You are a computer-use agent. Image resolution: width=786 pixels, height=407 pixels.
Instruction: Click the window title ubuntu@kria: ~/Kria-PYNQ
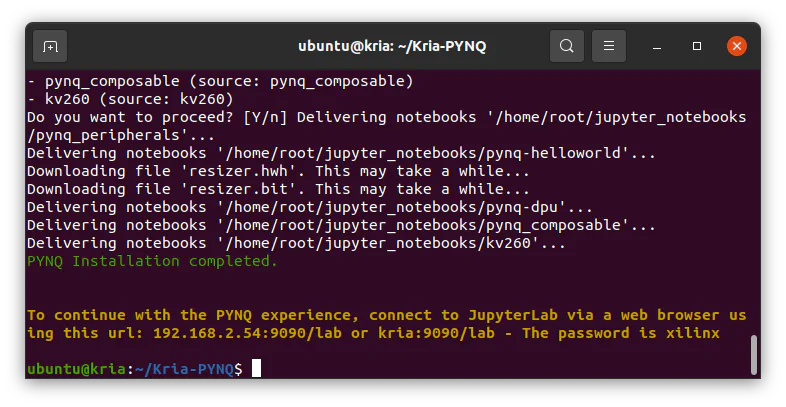coord(392,46)
